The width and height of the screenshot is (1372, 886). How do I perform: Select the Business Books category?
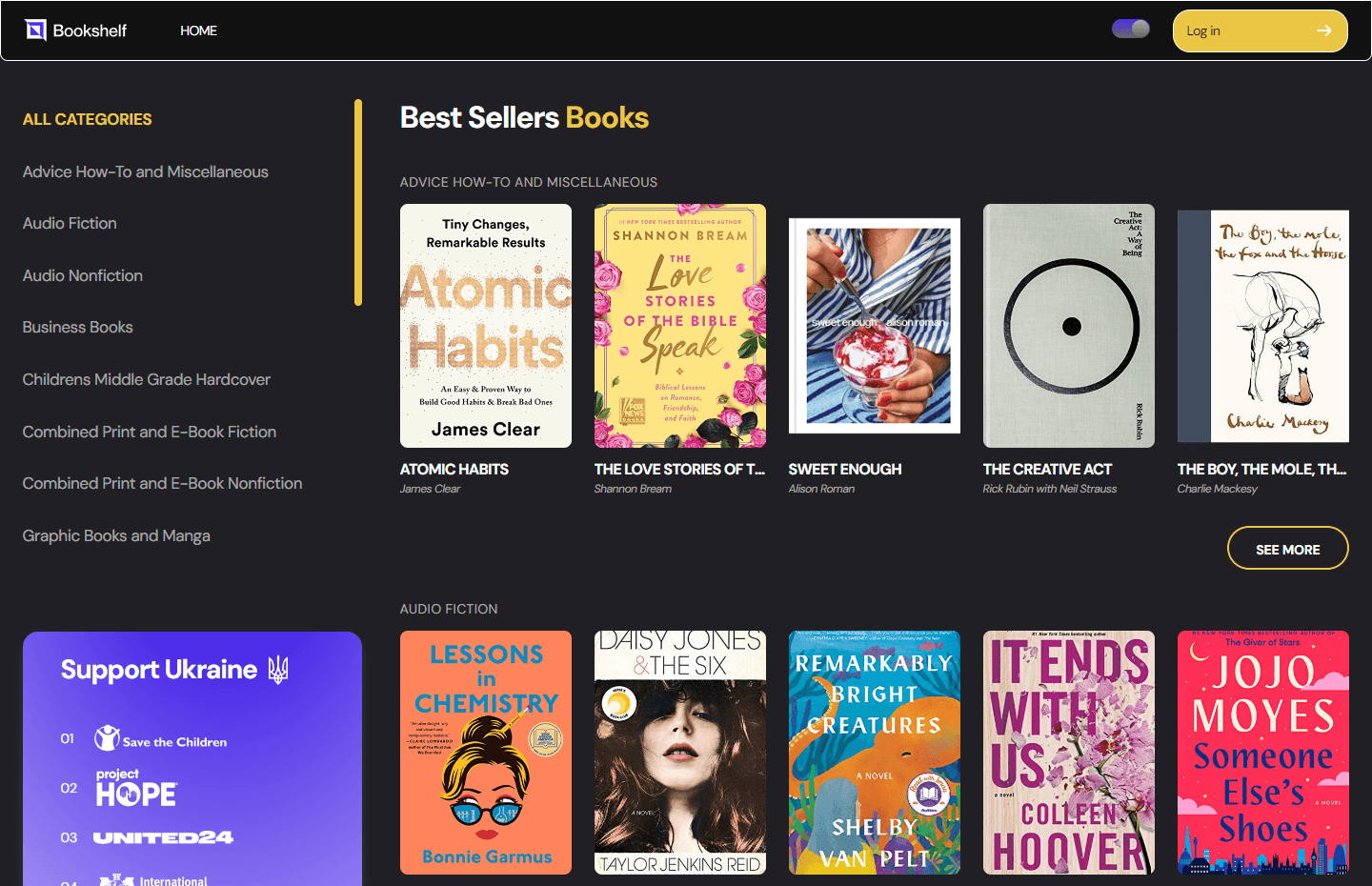(x=78, y=327)
